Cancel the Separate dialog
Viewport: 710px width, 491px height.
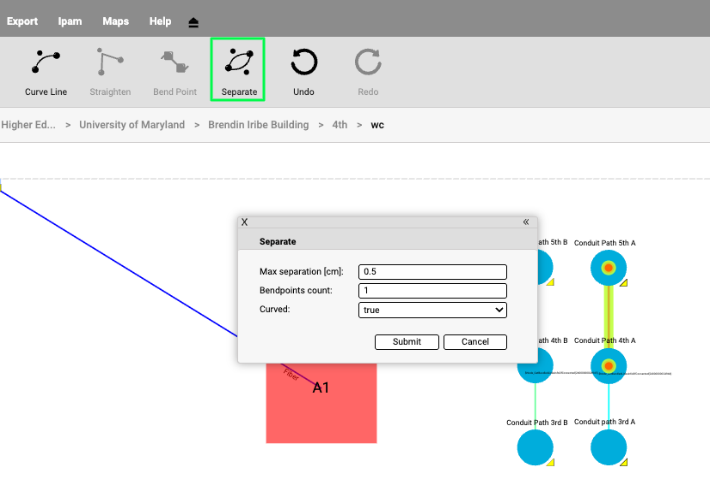click(475, 341)
